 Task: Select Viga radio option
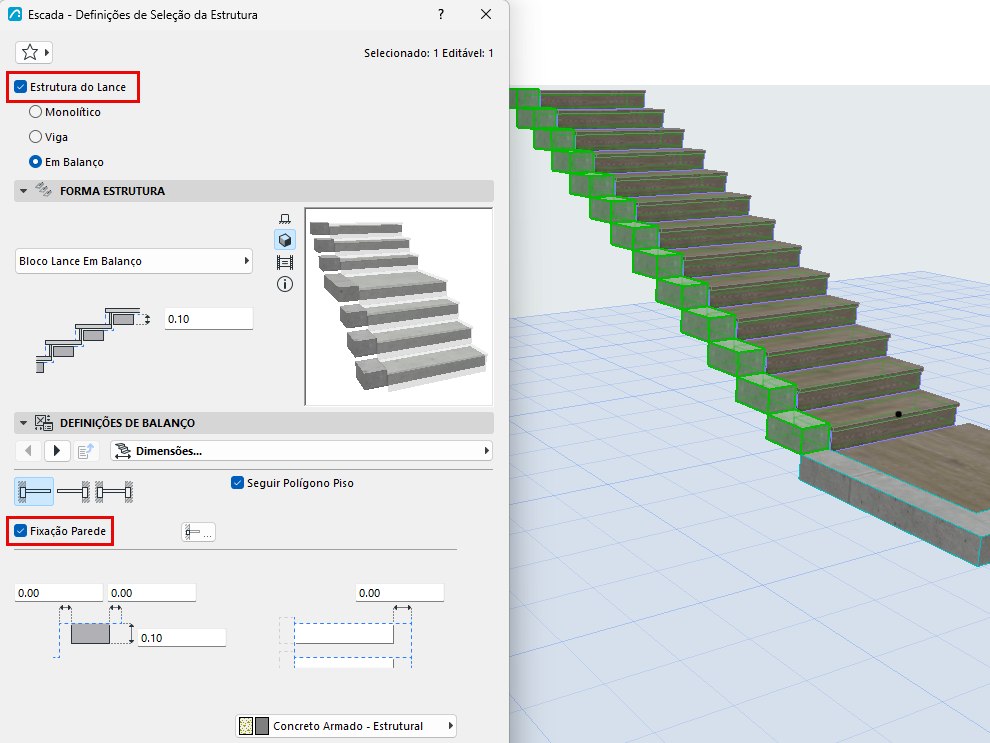(x=35, y=136)
